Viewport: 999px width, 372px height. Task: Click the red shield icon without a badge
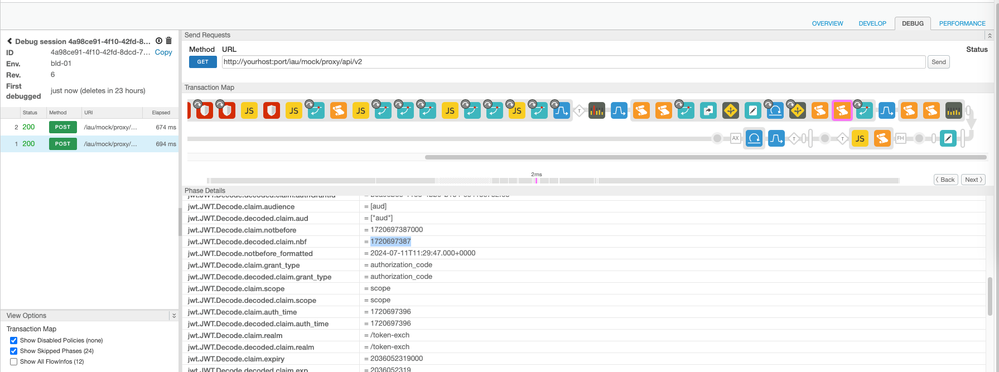point(272,111)
